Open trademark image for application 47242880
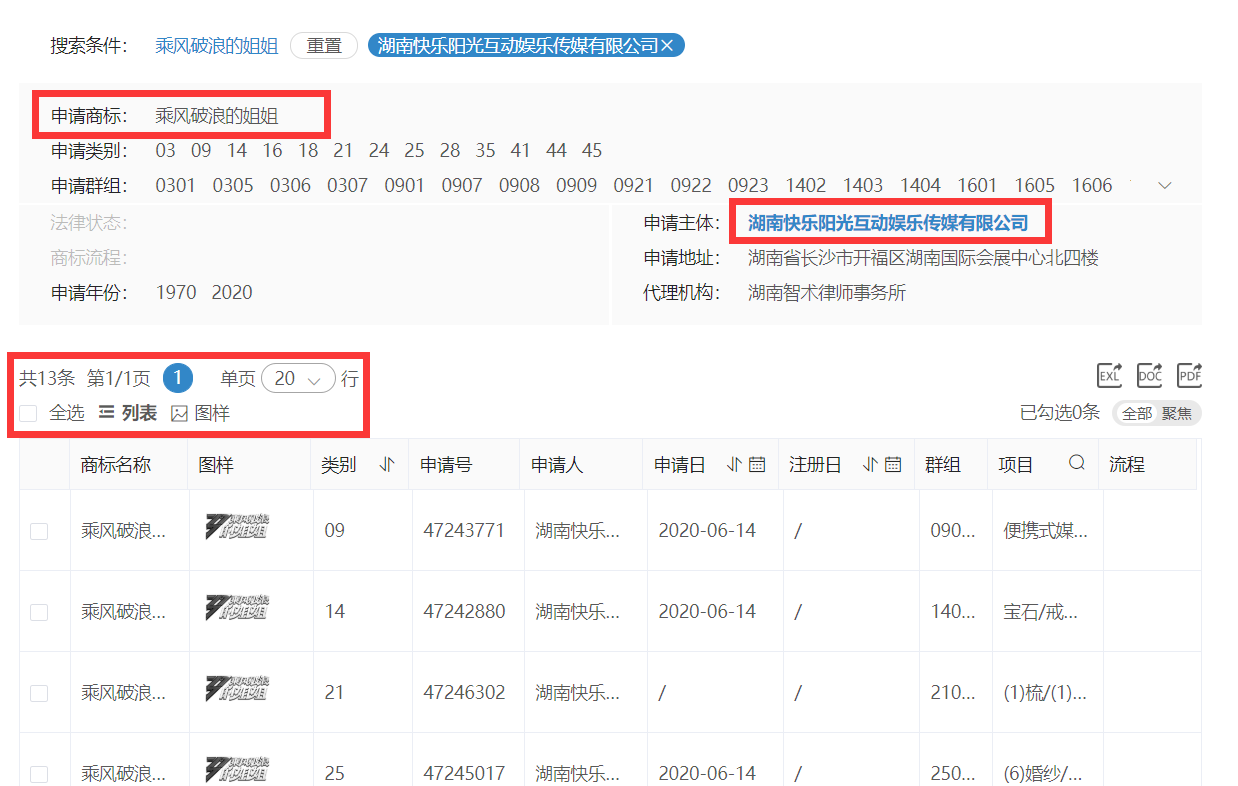1238x786 pixels. (x=237, y=607)
